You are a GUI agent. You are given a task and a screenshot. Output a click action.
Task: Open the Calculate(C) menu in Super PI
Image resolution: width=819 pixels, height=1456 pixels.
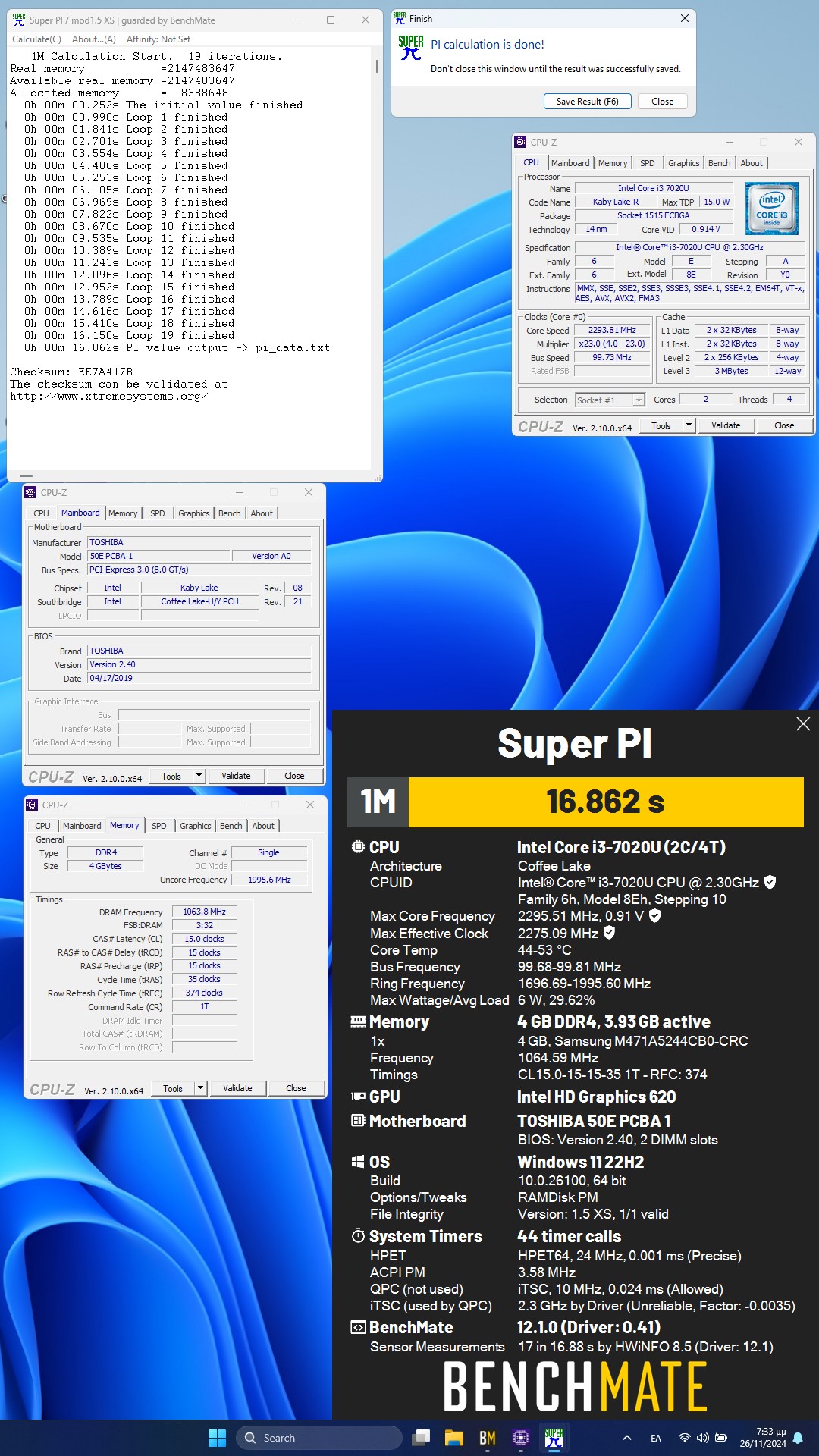click(x=36, y=39)
